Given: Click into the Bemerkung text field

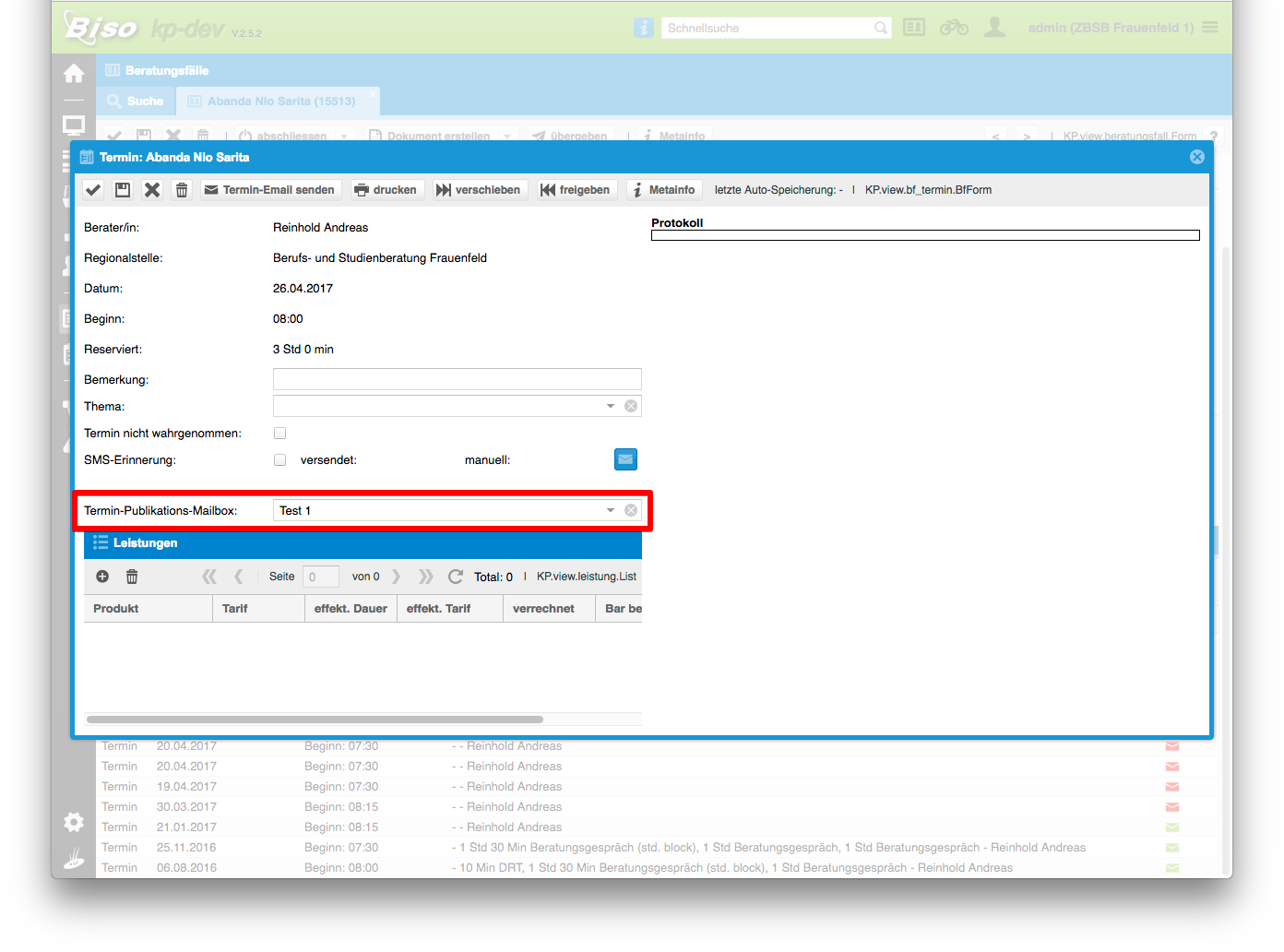Looking at the screenshot, I should tap(457, 379).
